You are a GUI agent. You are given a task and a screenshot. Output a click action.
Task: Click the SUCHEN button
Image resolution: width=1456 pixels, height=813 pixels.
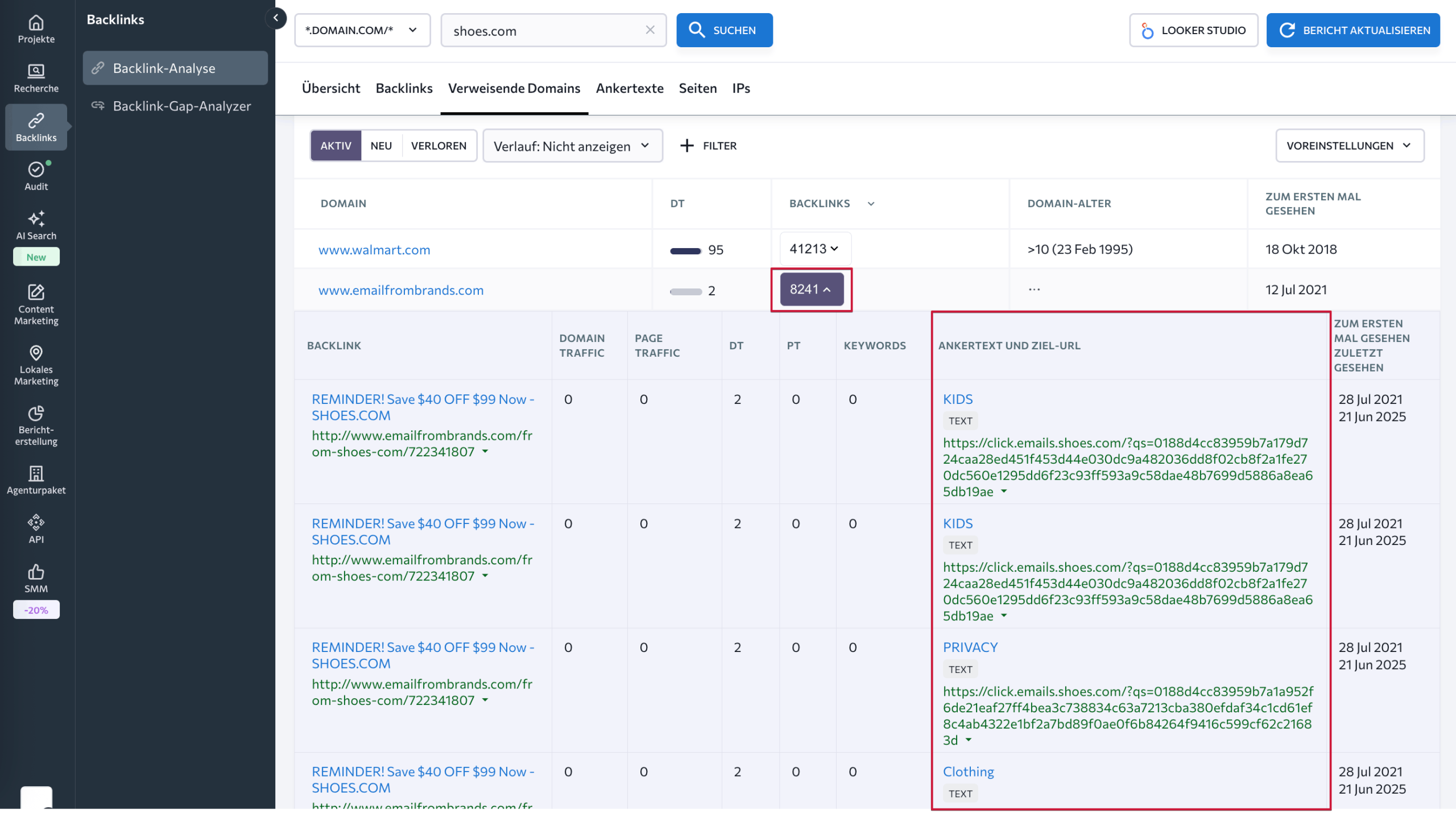725,30
